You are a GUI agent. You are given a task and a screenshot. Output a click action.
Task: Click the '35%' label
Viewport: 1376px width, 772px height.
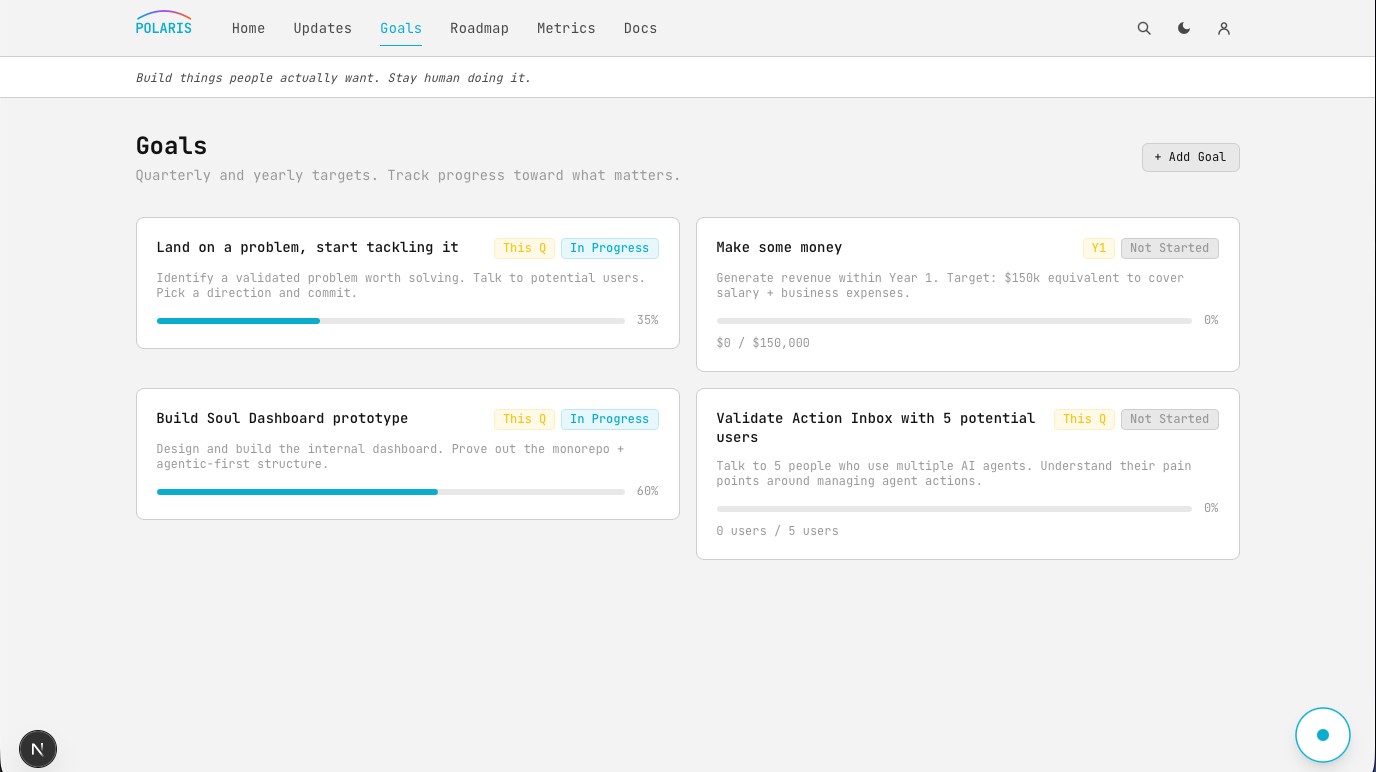(x=647, y=320)
